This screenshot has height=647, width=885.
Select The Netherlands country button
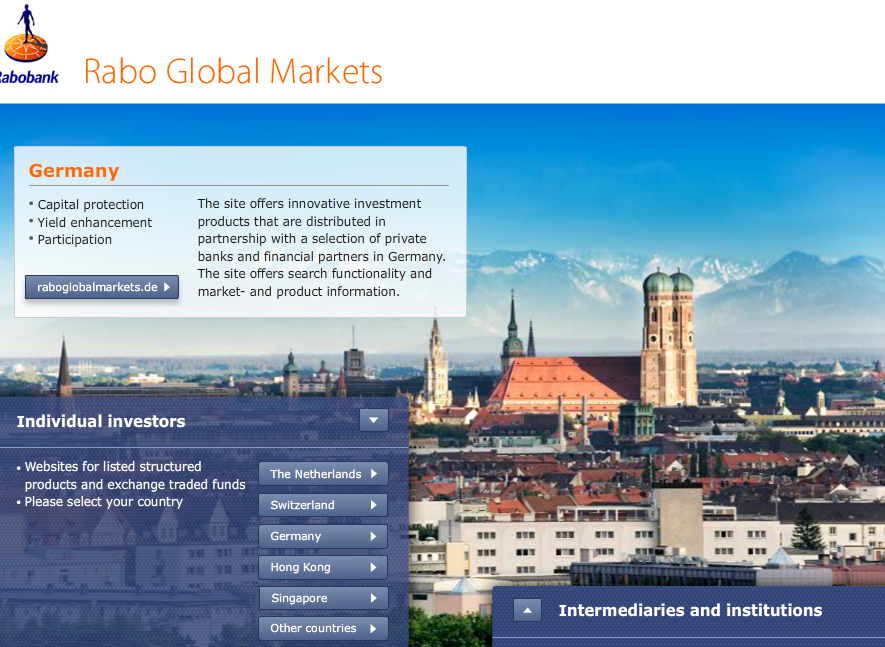point(323,474)
